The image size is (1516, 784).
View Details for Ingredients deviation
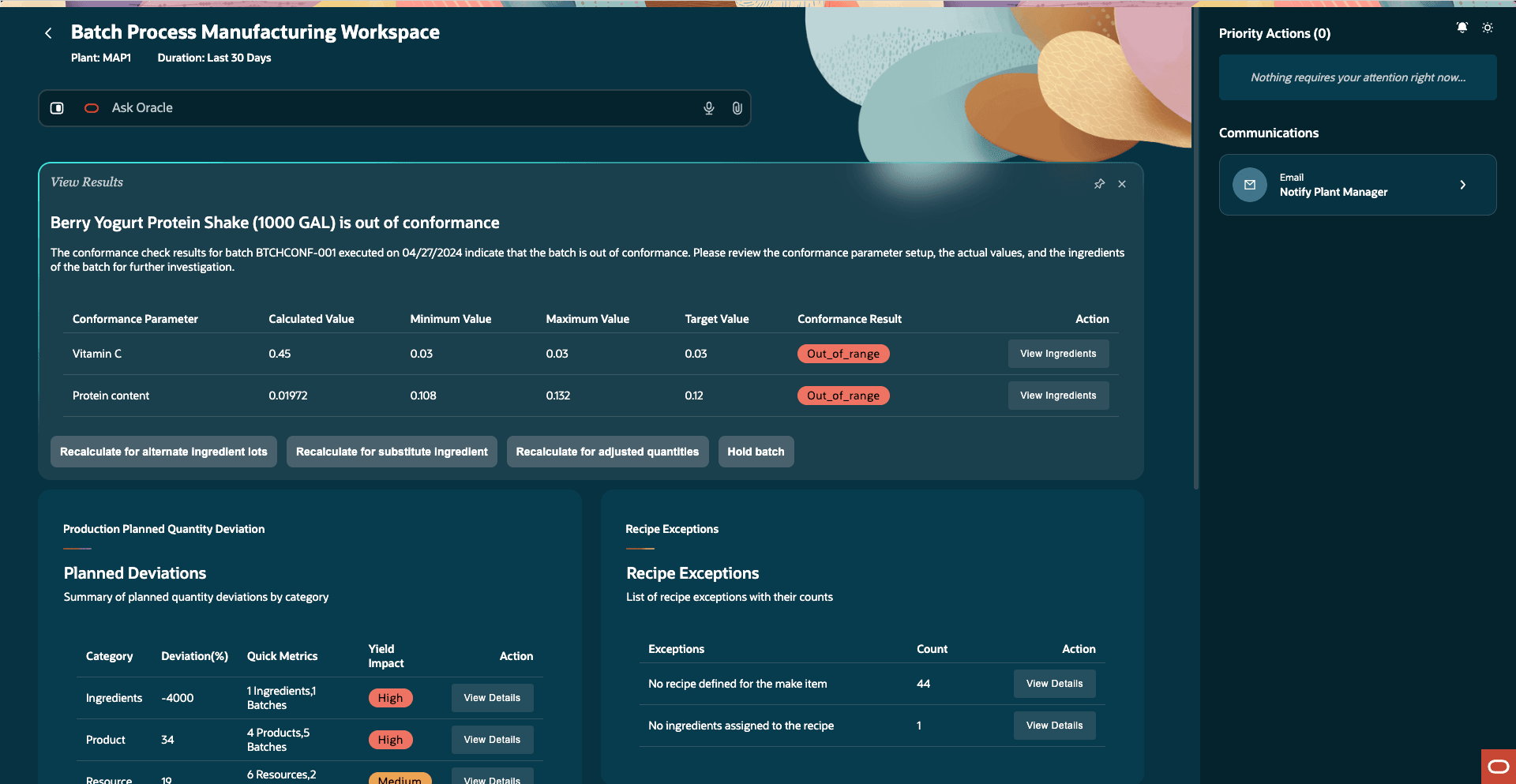[x=492, y=698]
